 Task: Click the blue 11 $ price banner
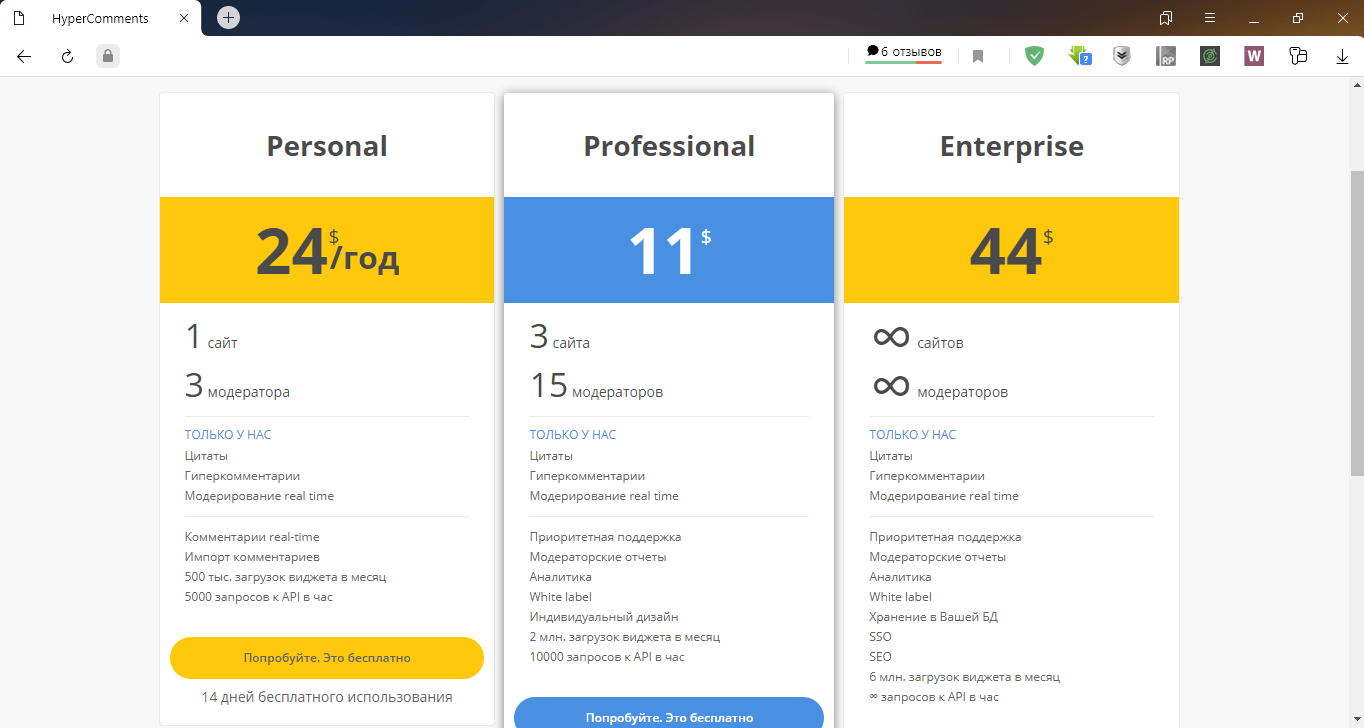(x=669, y=250)
